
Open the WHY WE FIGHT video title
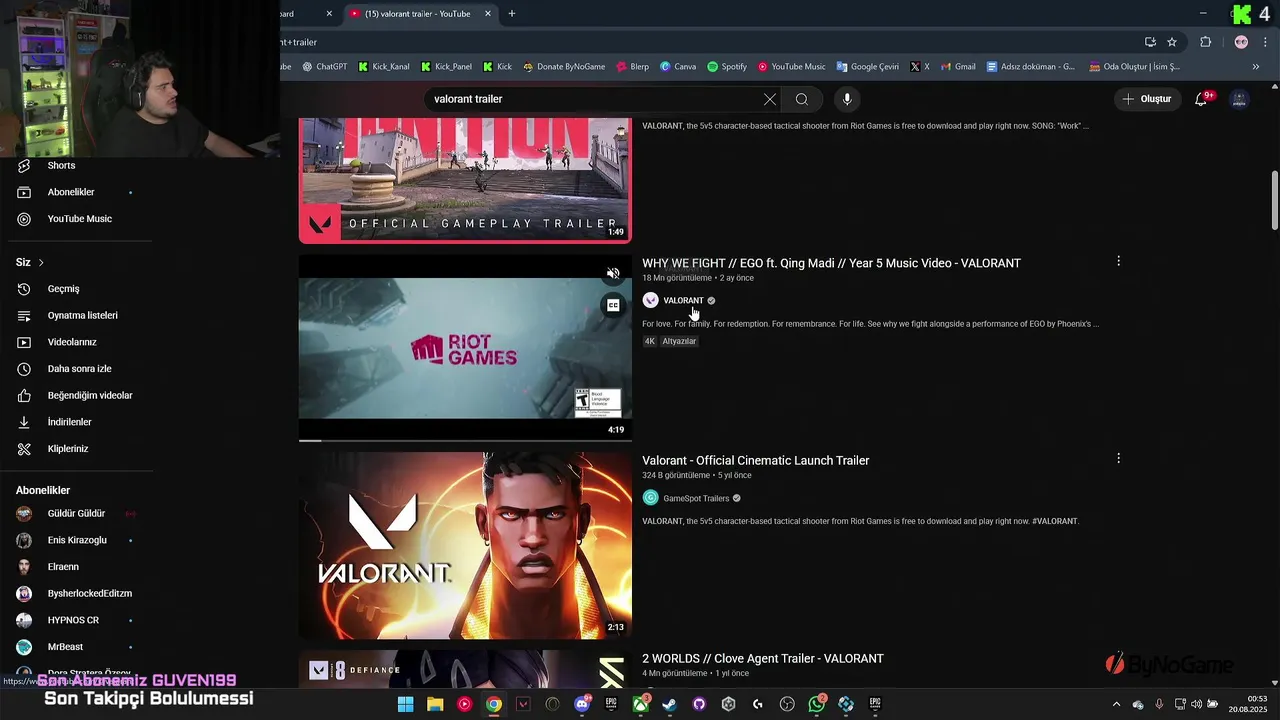tap(831, 263)
